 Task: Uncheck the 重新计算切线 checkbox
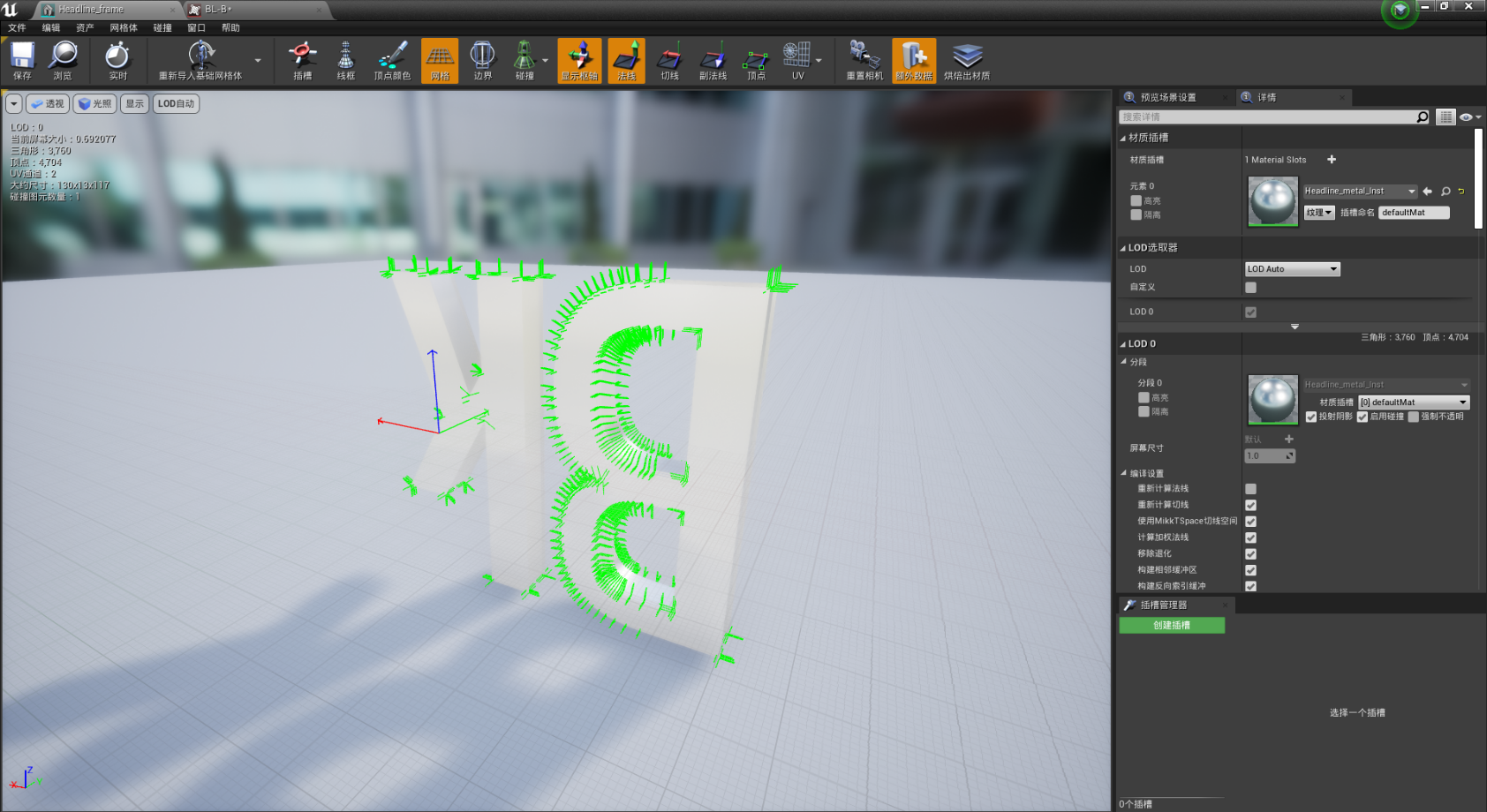1250,505
